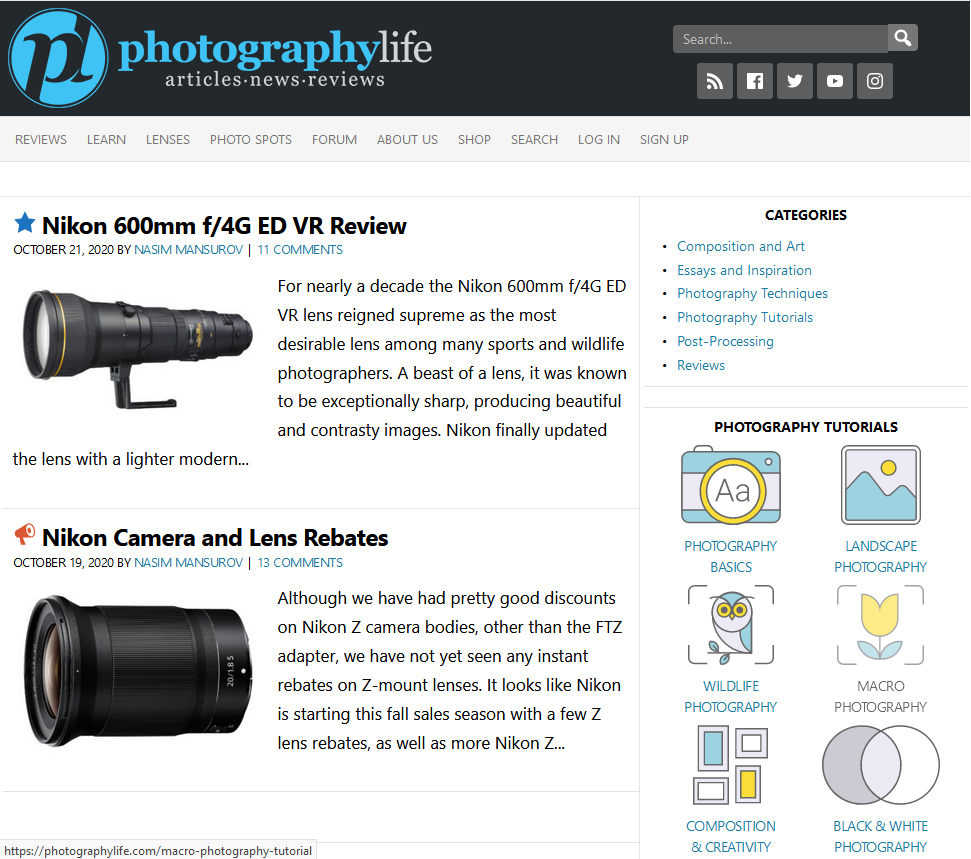Open Nikon 600mm f/4G ED VR Review
The height and width of the screenshot is (859, 971).
(x=224, y=225)
